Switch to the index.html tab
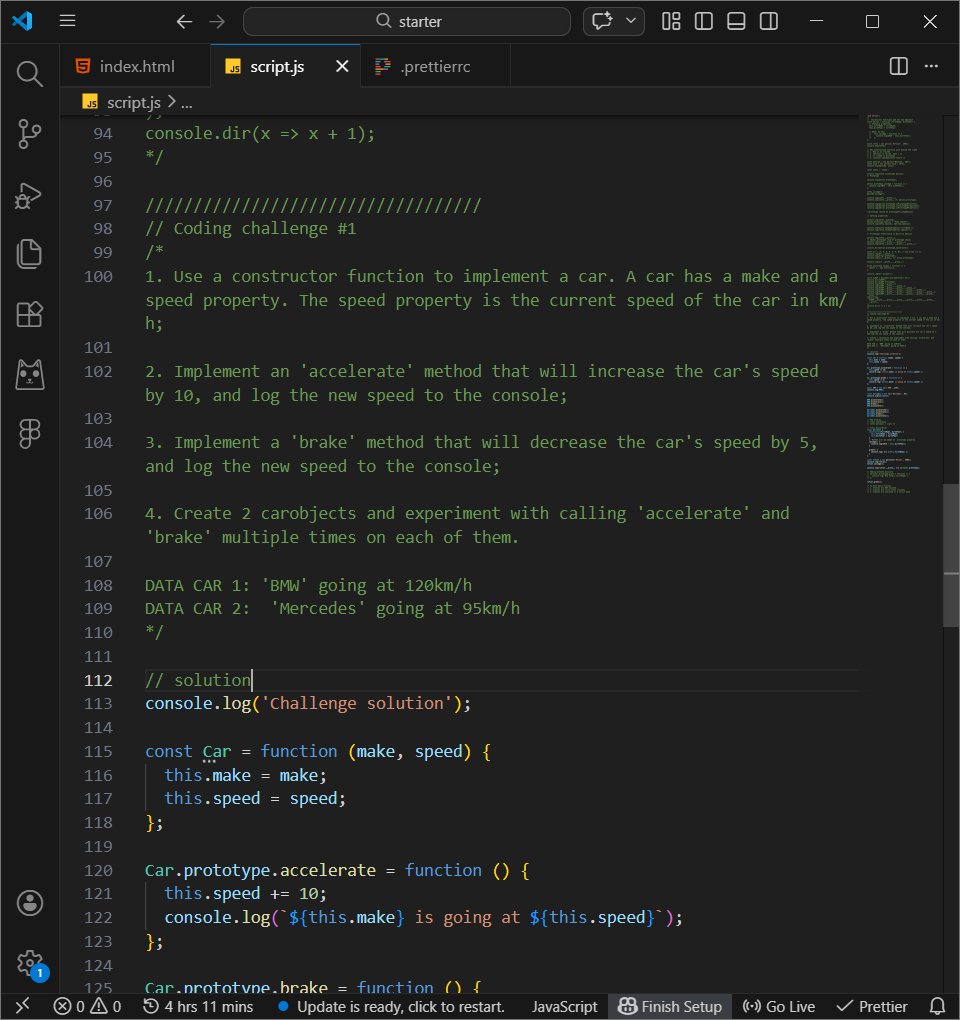This screenshot has height=1020, width=960. (x=136, y=67)
